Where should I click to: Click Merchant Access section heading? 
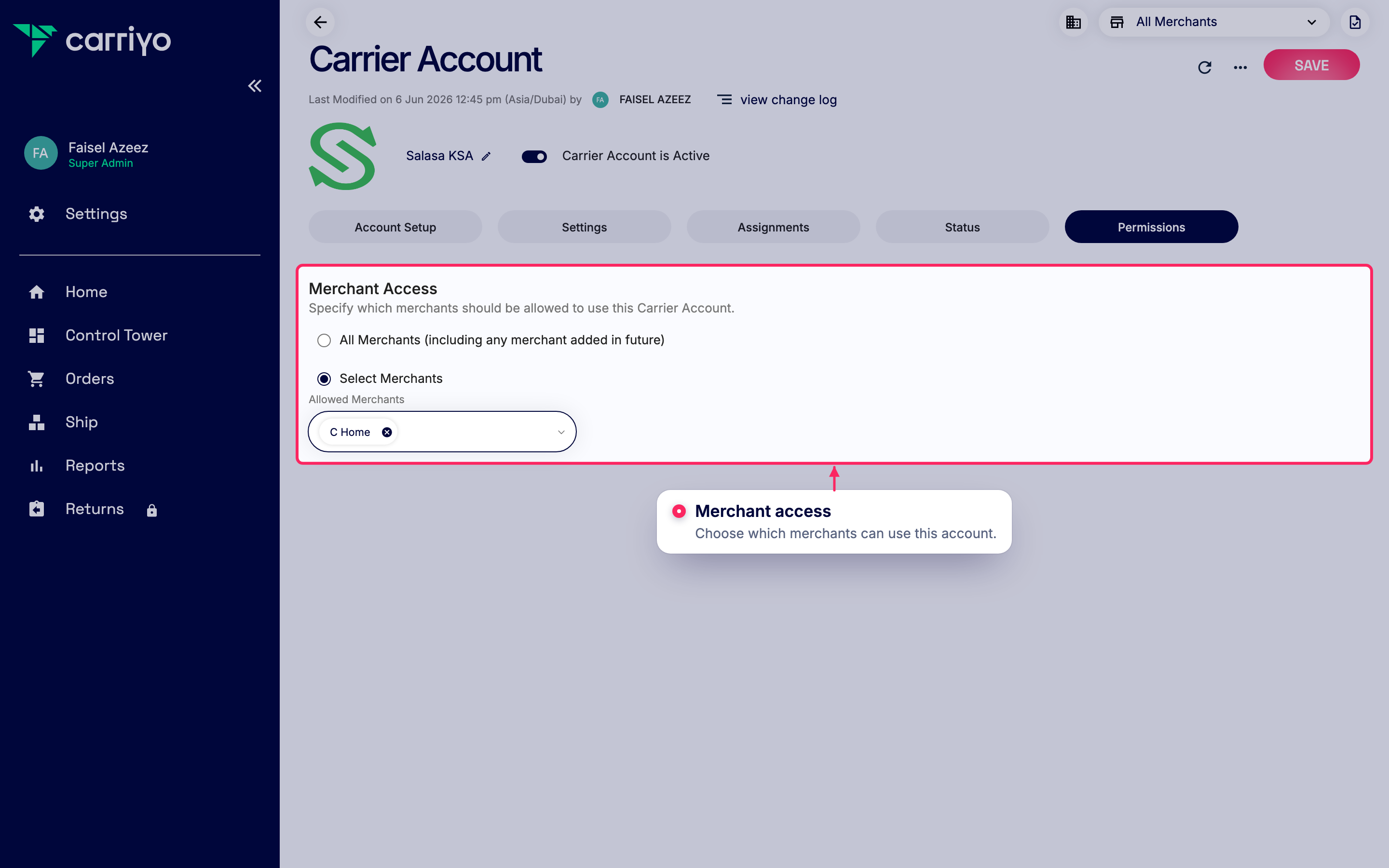tap(373, 289)
